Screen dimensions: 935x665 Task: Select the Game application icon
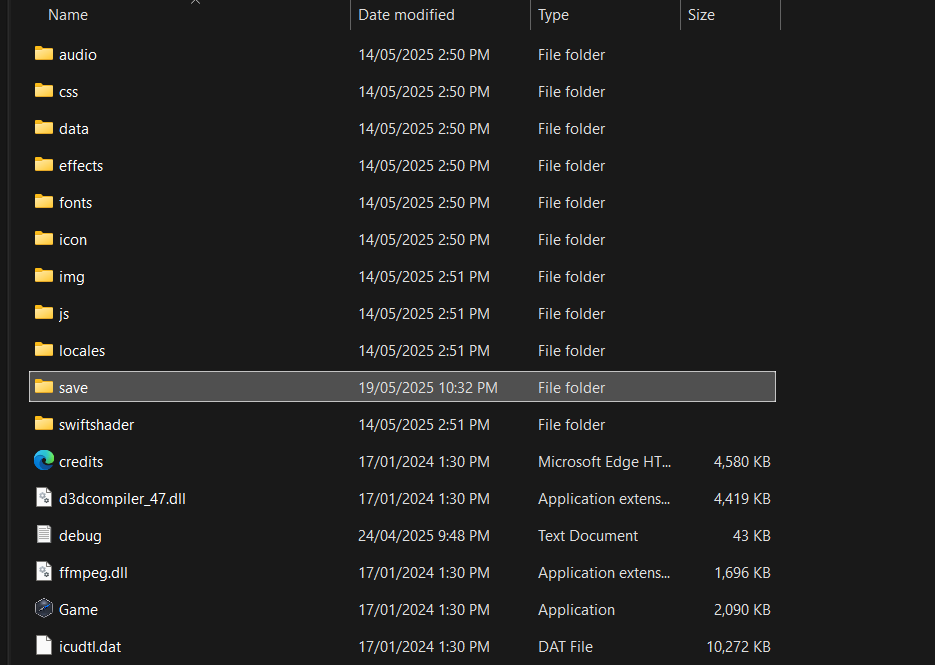point(44,608)
